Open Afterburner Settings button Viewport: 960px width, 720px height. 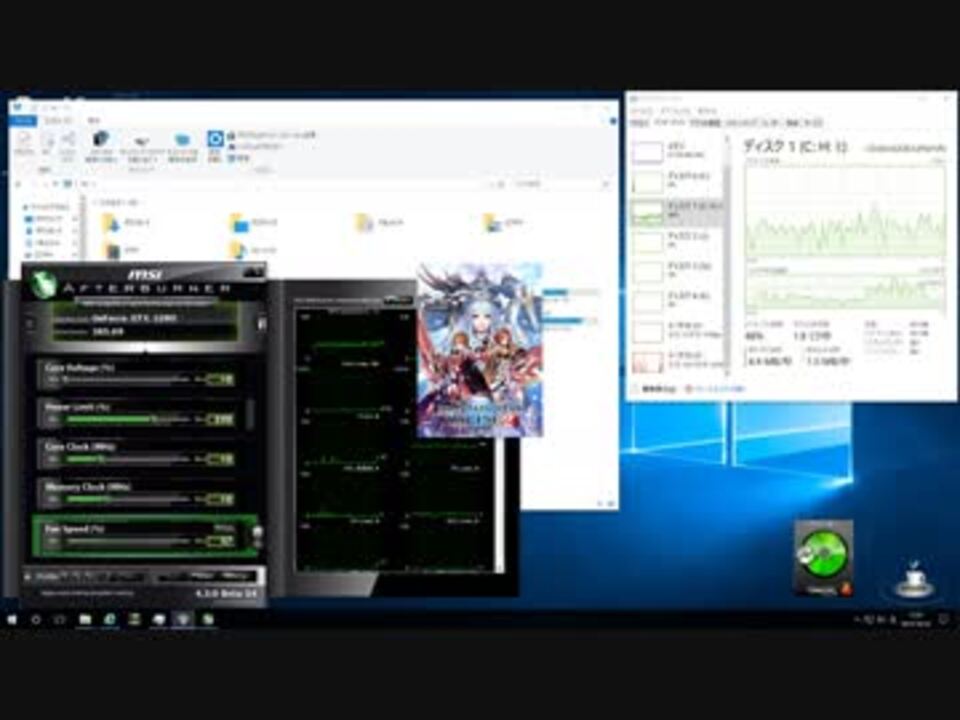[236, 576]
